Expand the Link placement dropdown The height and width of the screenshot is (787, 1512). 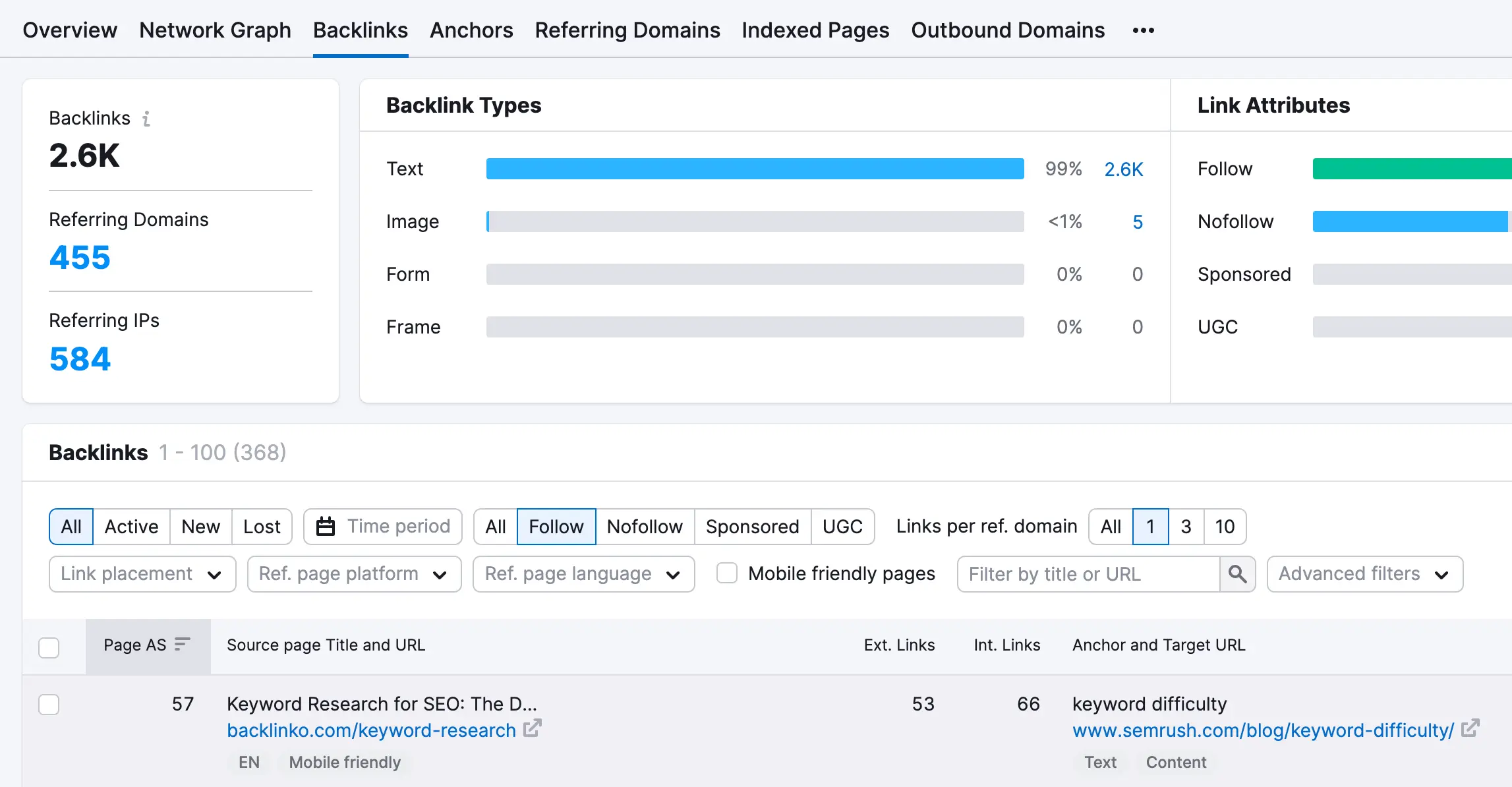[142, 574]
